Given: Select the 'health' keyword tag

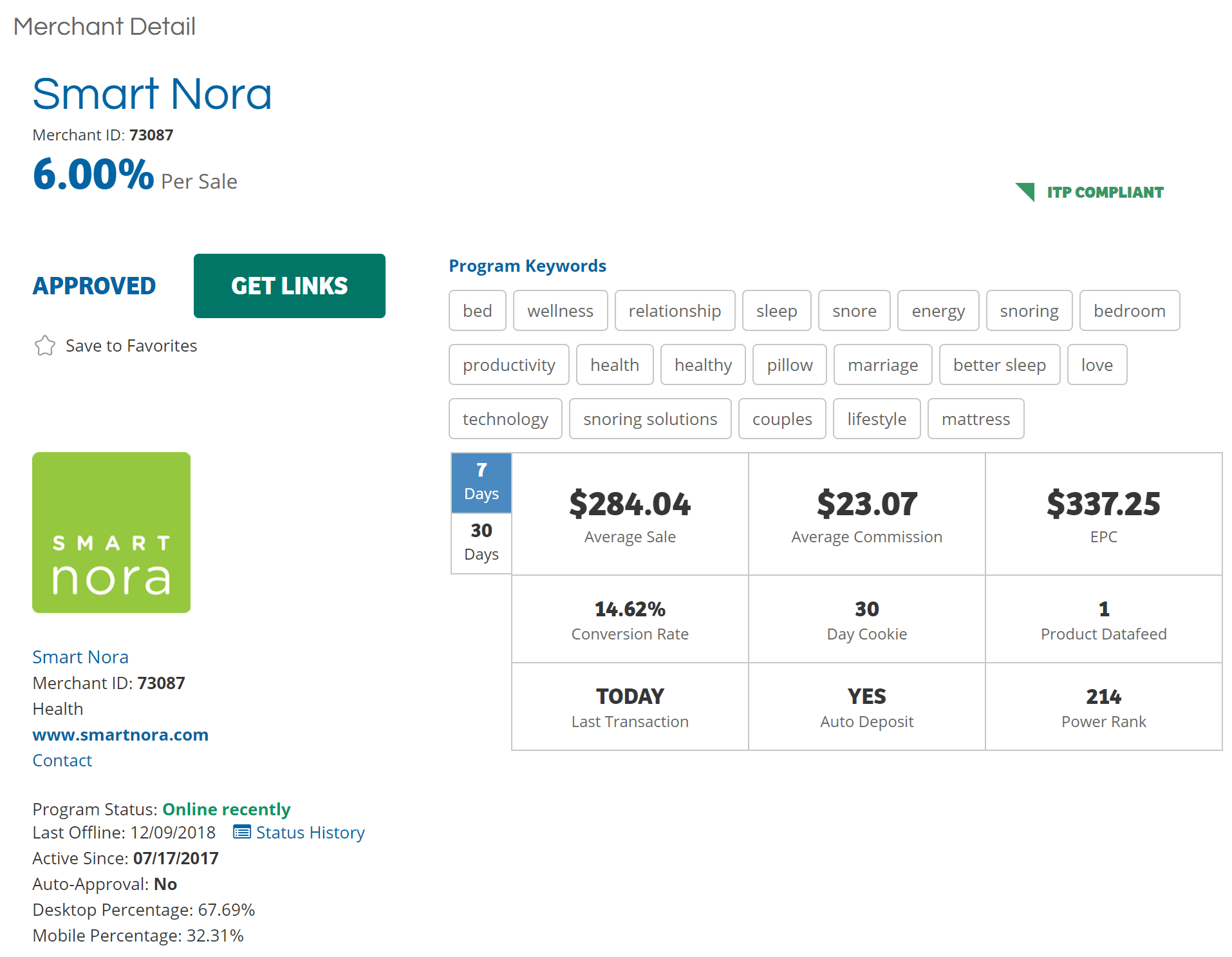Looking at the screenshot, I should point(615,365).
